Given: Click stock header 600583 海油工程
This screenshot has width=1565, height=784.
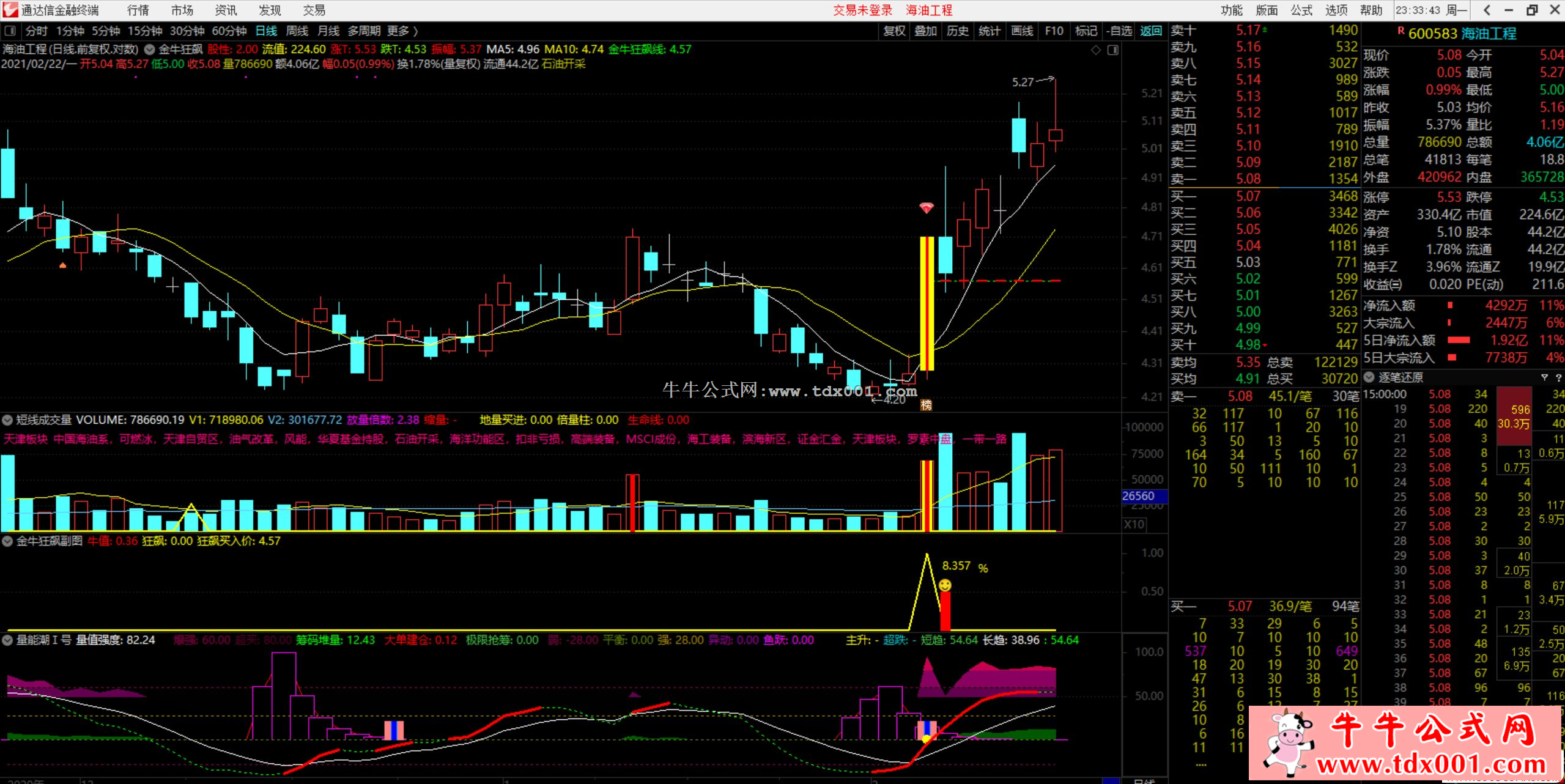Looking at the screenshot, I should 1462,34.
